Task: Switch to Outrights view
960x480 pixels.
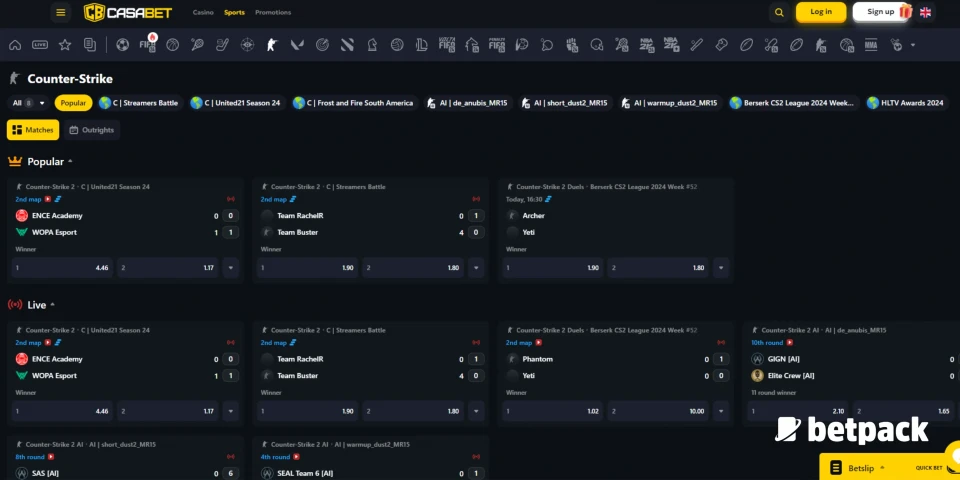Action: click(91, 130)
